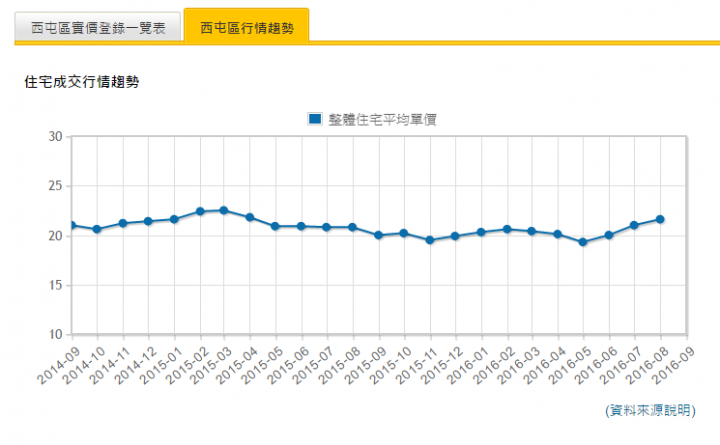Click the 整體住宅平均單價 legend label
720x445 pixels.
[382, 119]
